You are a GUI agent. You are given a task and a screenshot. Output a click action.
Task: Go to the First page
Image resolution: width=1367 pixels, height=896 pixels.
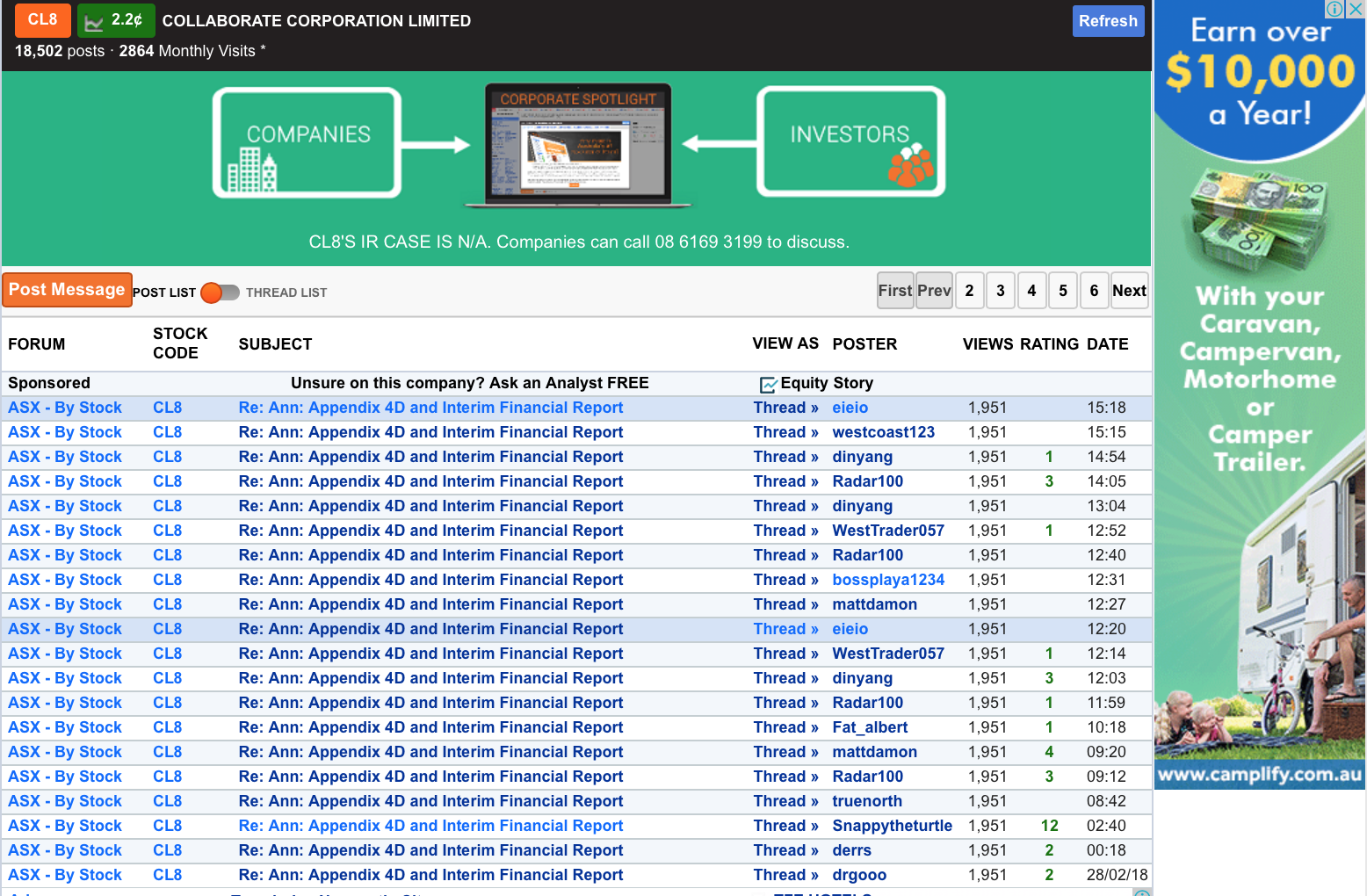895,291
